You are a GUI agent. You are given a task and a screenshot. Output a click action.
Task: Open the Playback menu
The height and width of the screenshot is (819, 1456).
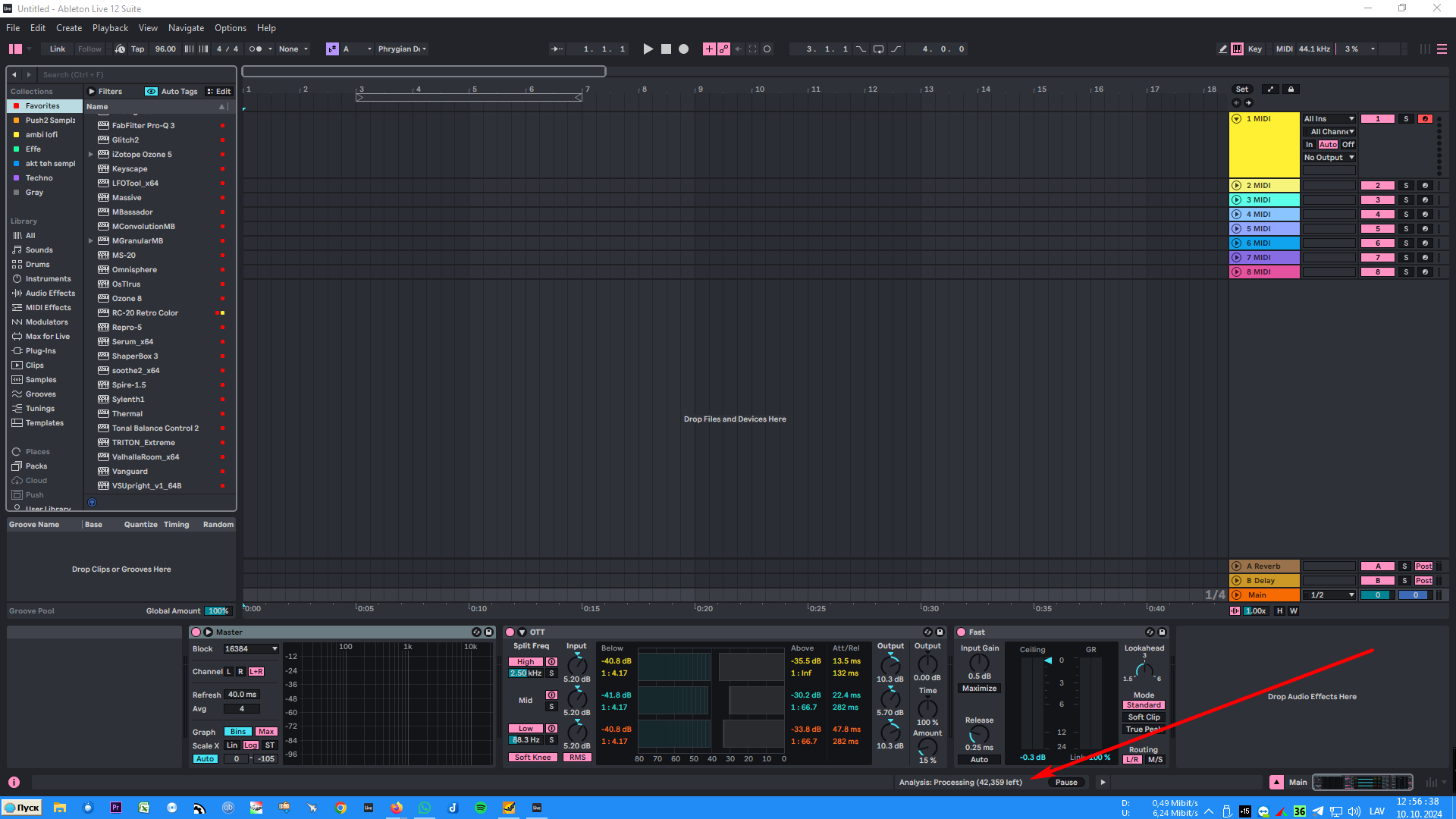pos(110,28)
